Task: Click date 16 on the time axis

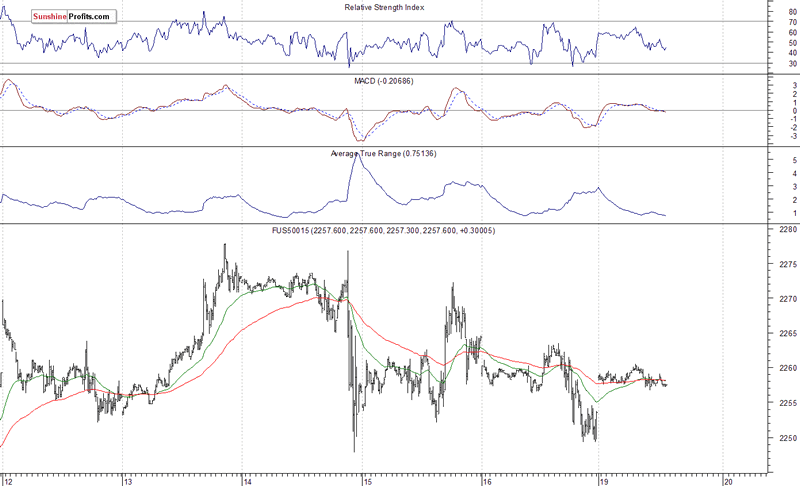Action: point(484,478)
